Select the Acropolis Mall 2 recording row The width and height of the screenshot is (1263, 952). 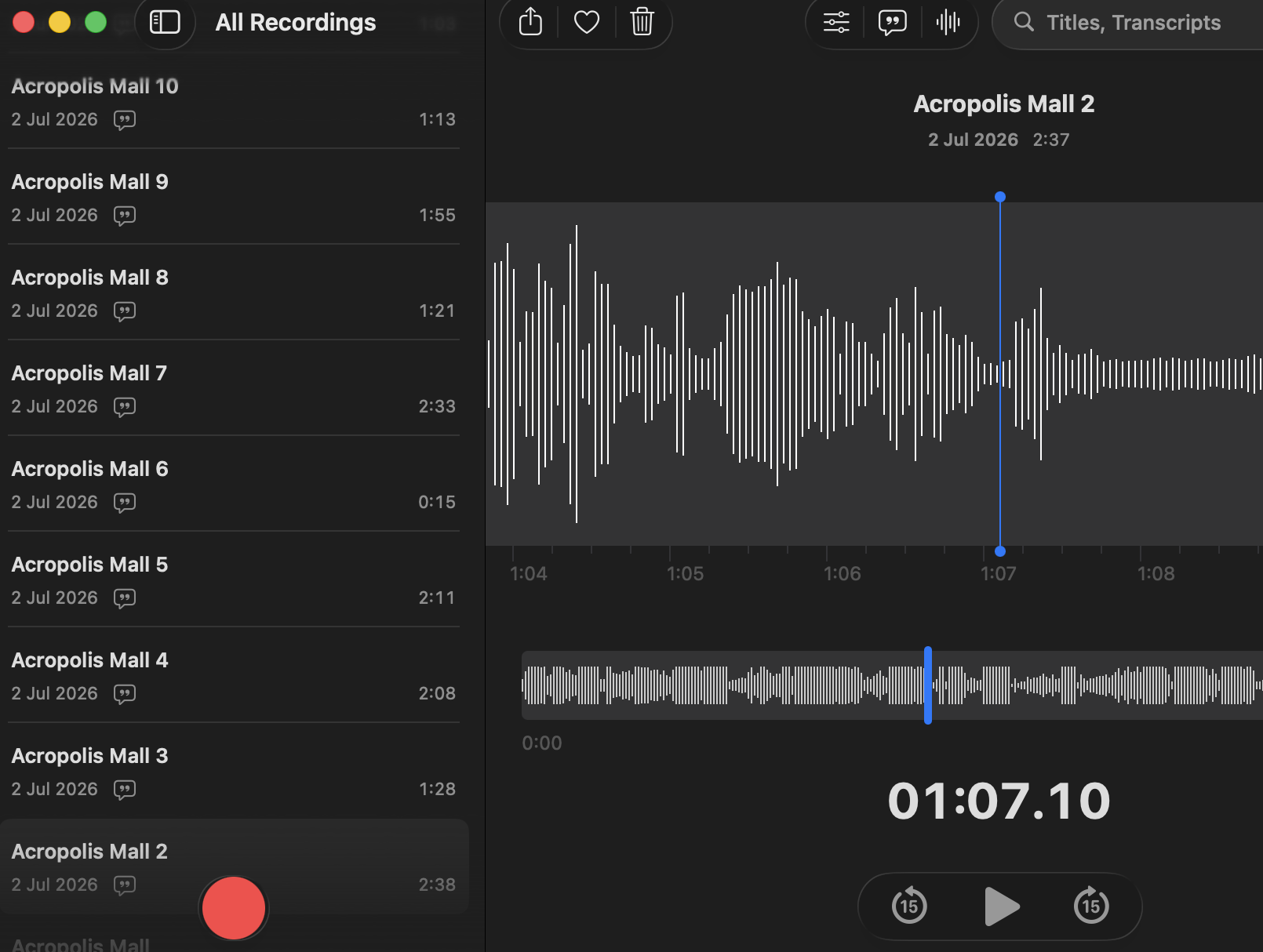click(234, 867)
